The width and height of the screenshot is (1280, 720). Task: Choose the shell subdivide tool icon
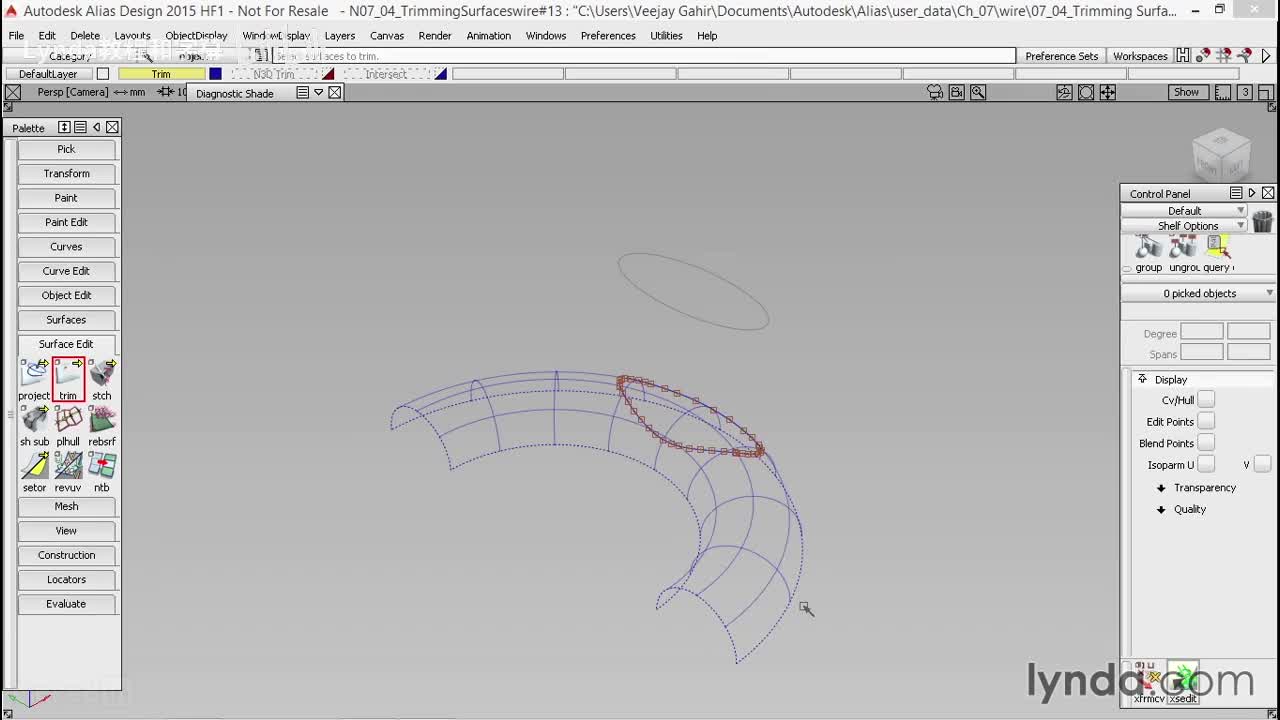click(x=34, y=419)
